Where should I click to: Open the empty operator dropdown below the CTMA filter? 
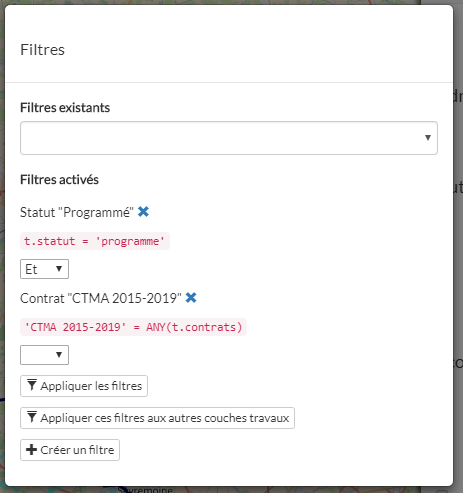coord(44,355)
